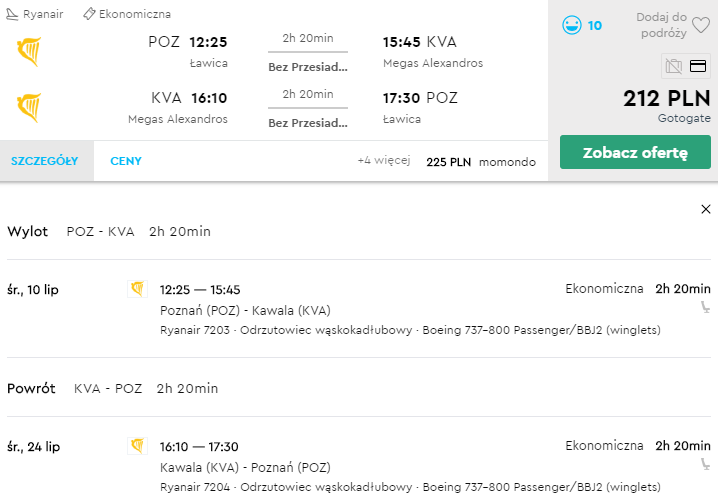Image resolution: width=718 pixels, height=502 pixels.
Task: Expand the +4 więcej offers list
Action: [383, 161]
